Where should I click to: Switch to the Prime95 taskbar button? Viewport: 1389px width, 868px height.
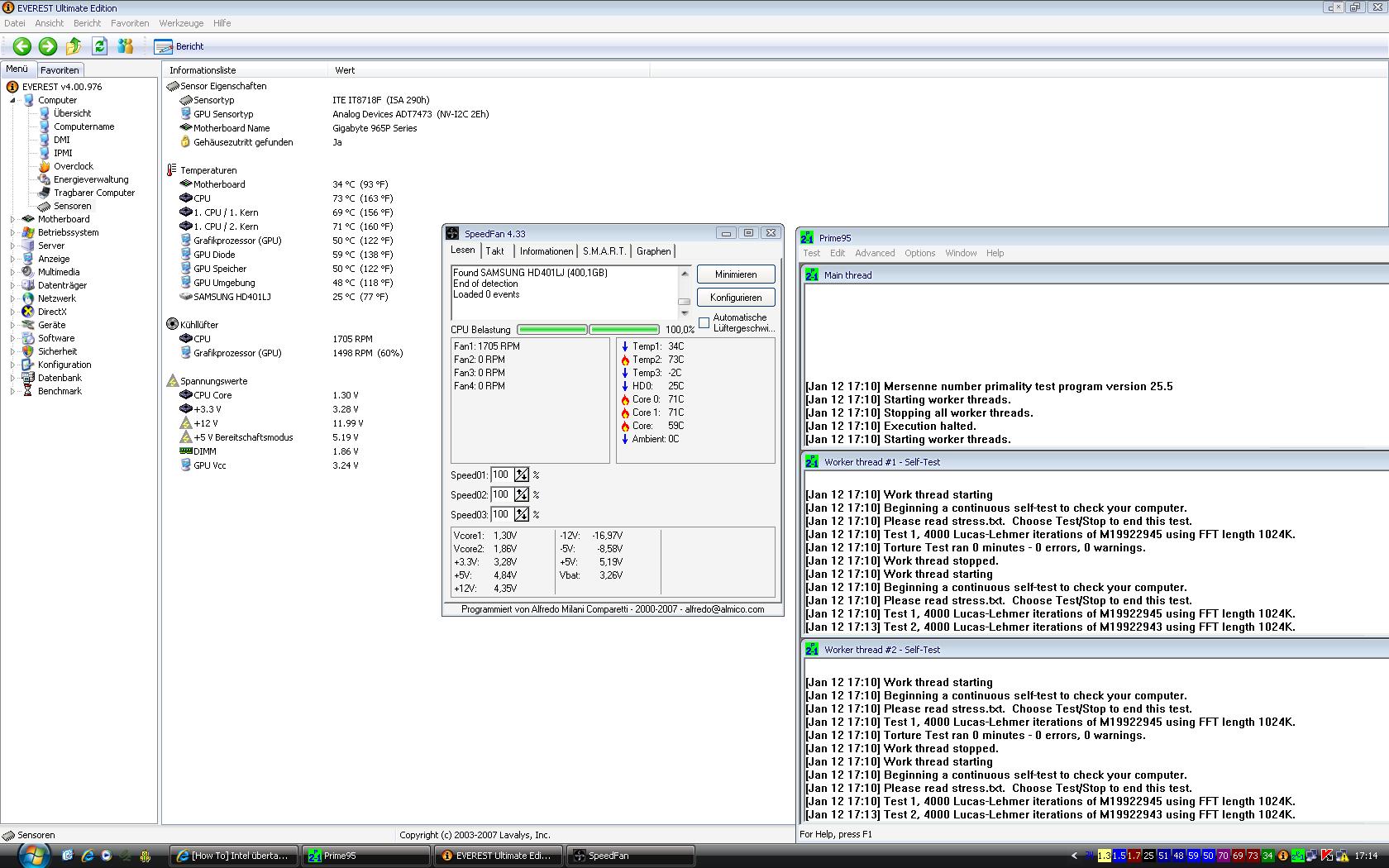tap(366, 856)
